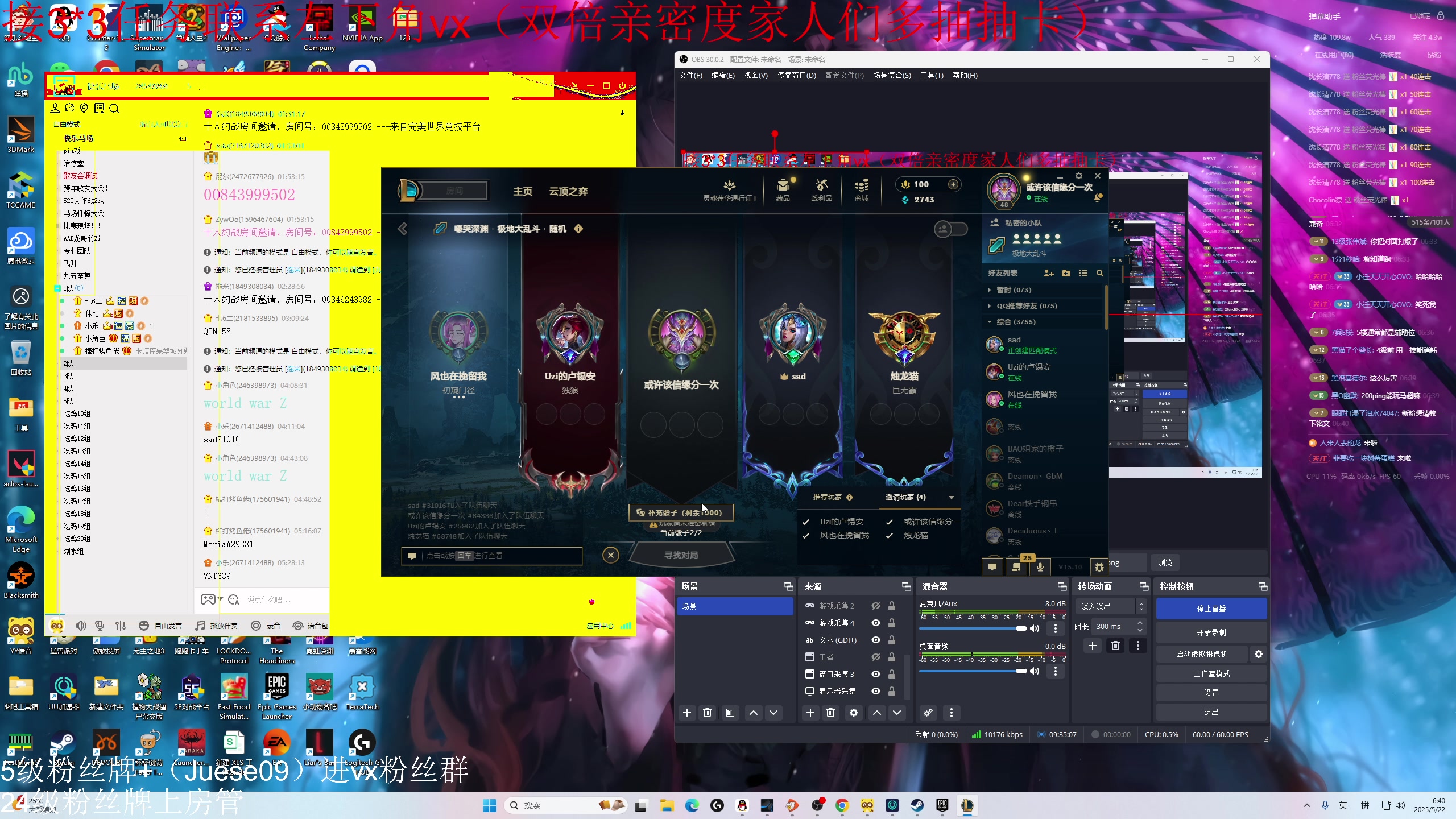The image size is (1456, 819).
Task: Open the 麦克风/Aux three-dot options
Action: click(x=1056, y=628)
